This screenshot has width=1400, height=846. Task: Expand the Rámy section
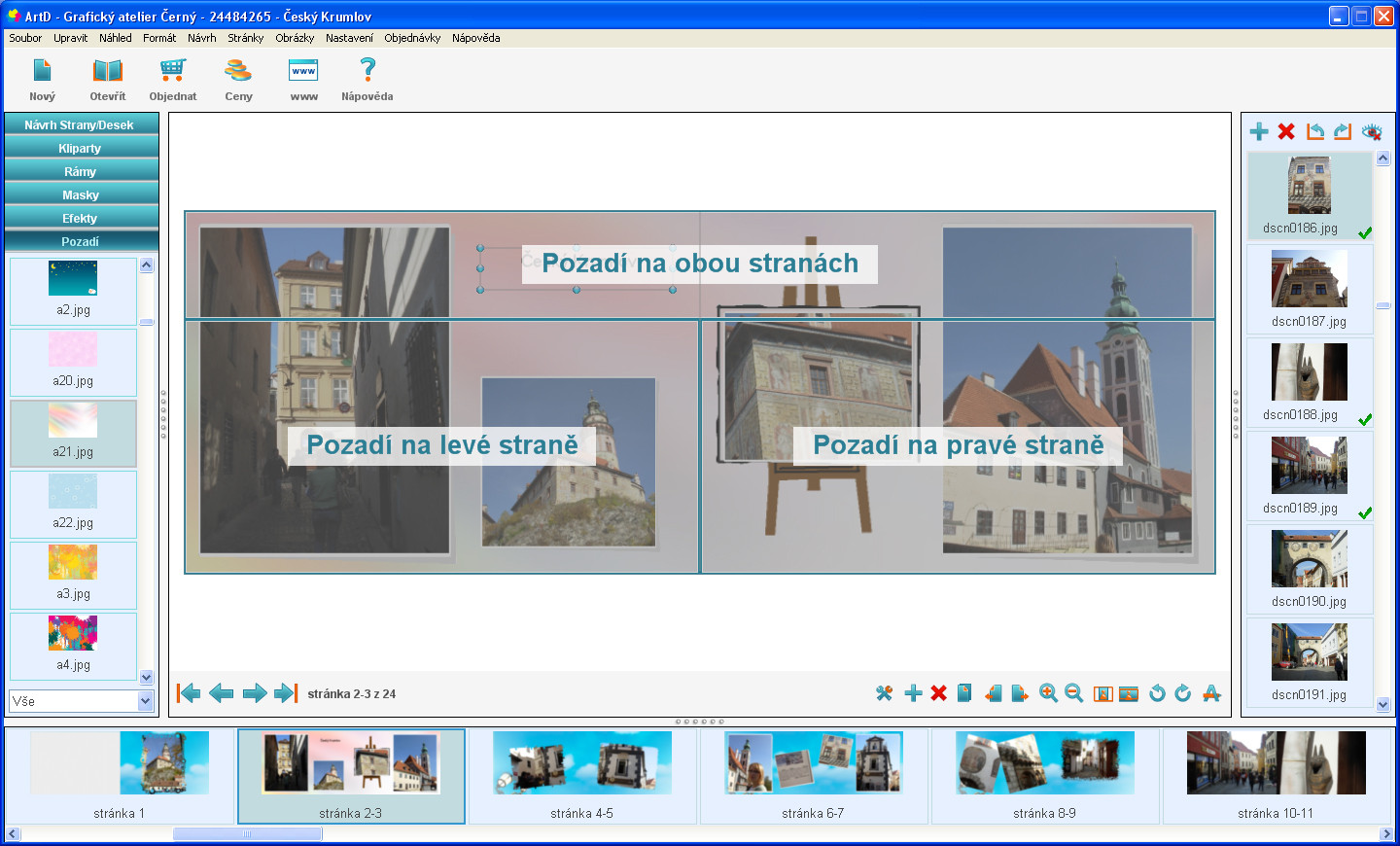(81, 171)
